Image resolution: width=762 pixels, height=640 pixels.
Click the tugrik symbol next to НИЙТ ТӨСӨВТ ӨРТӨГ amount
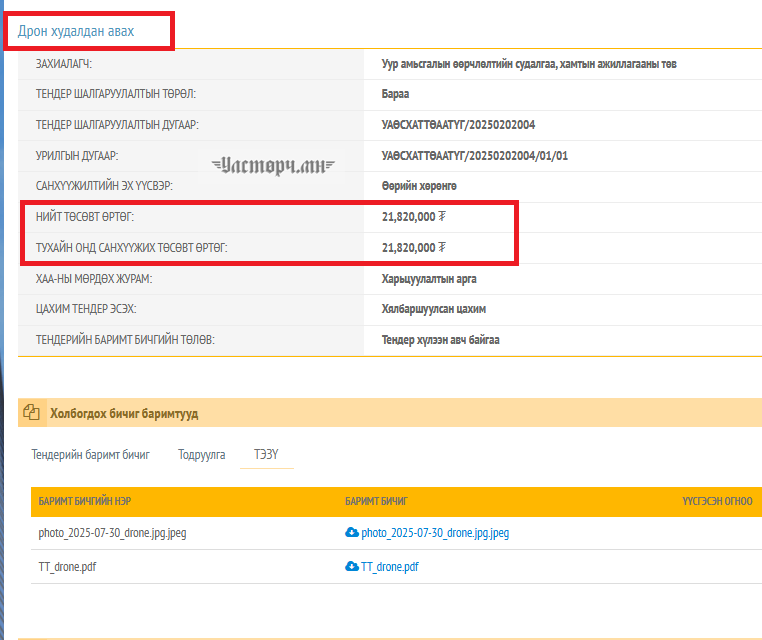tap(442, 216)
